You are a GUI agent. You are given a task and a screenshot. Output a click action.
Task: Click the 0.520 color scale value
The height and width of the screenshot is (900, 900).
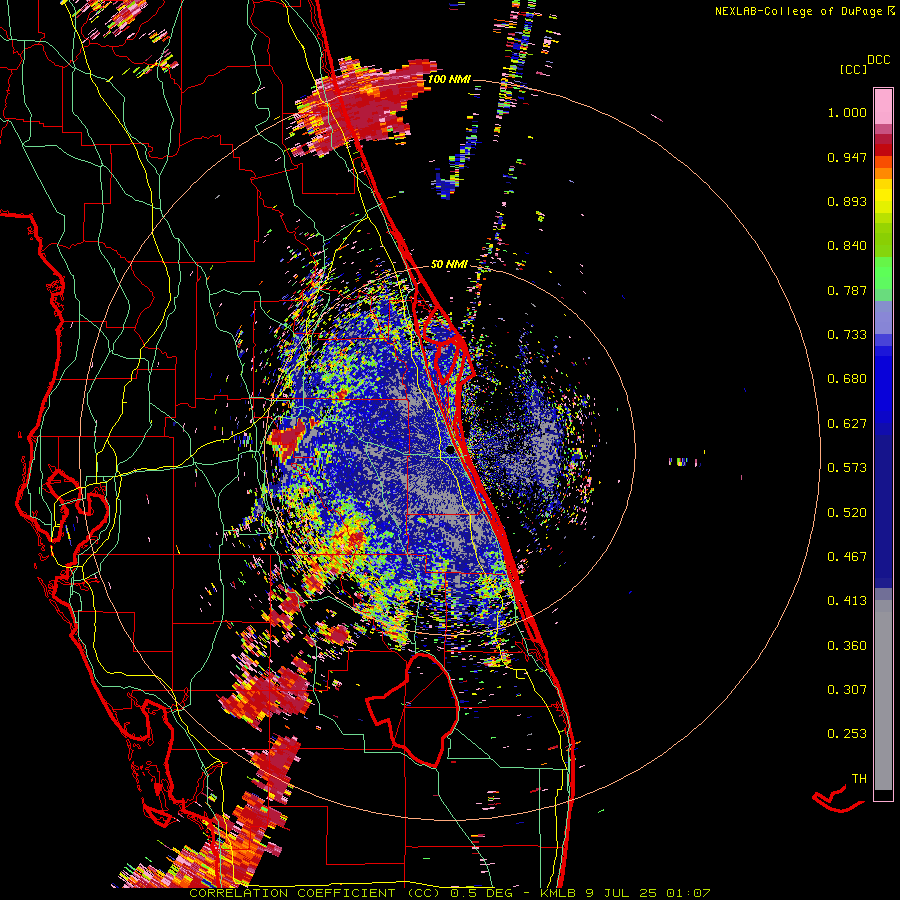coord(847,513)
